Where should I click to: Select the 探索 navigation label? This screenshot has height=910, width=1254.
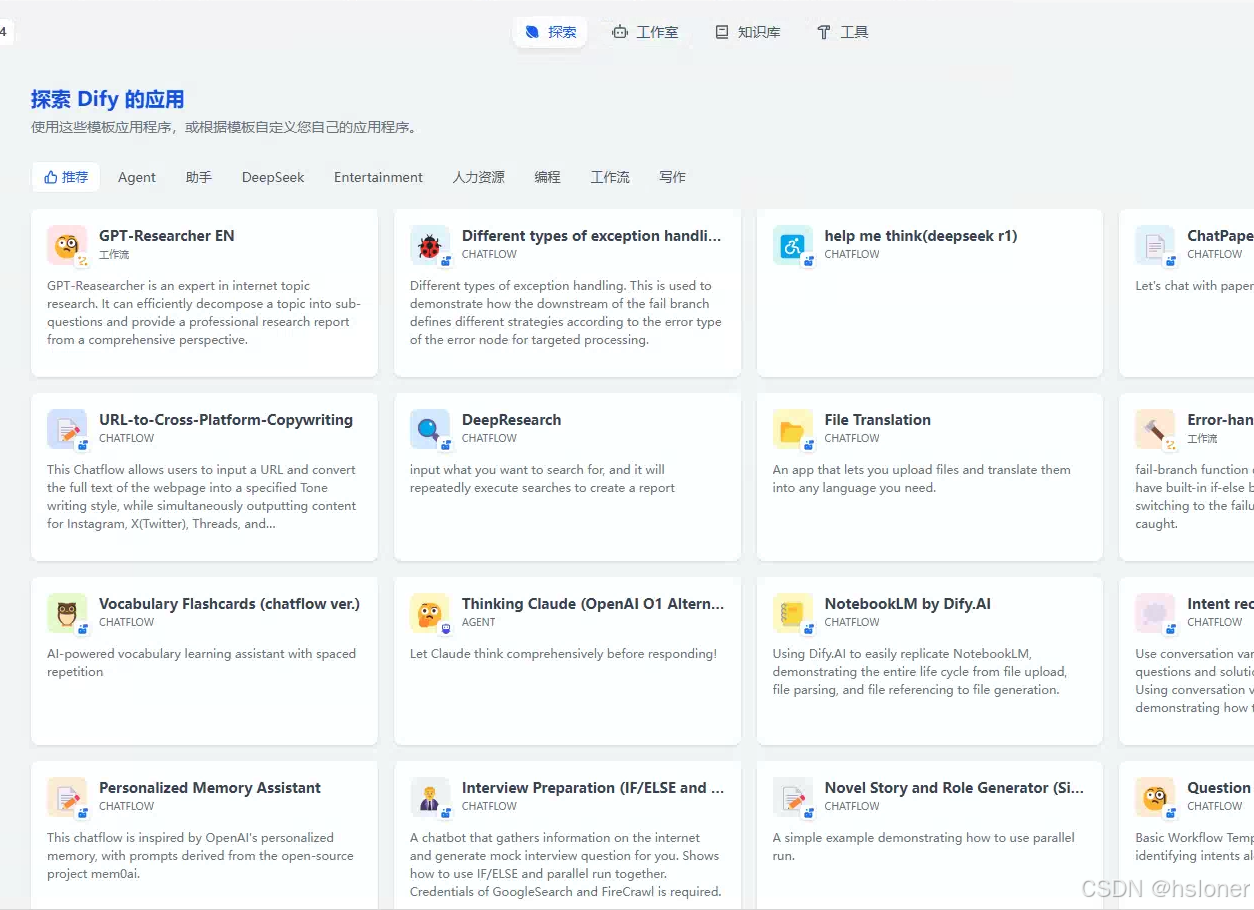(x=562, y=32)
